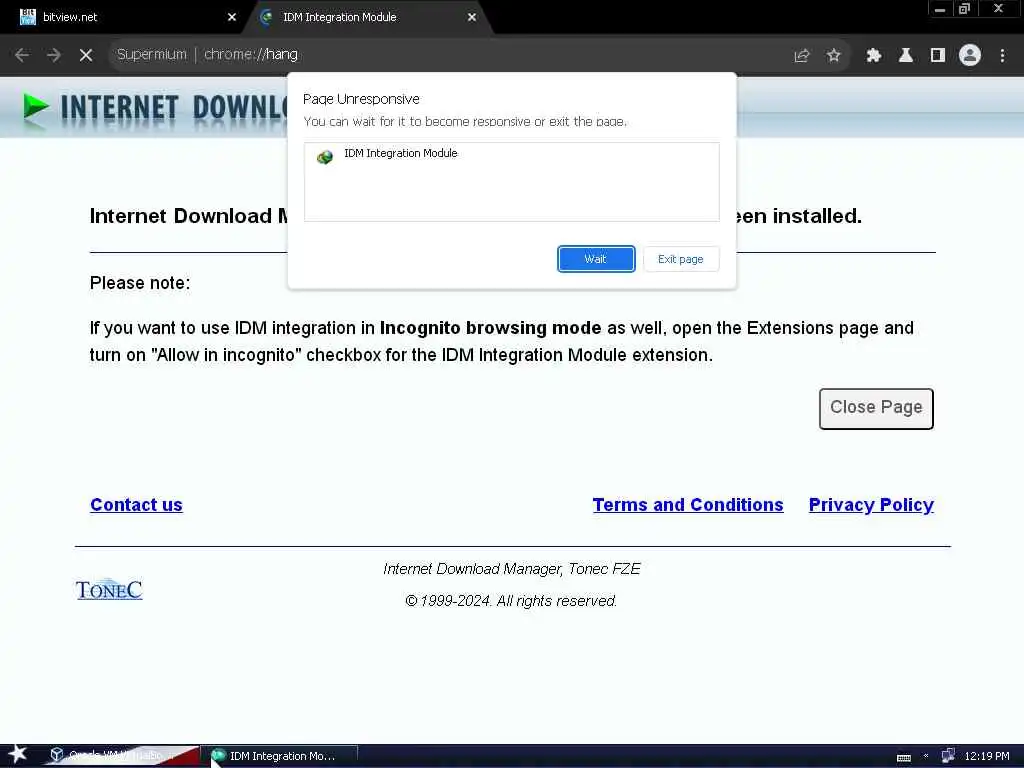Restore down the browser window

pos(964,9)
